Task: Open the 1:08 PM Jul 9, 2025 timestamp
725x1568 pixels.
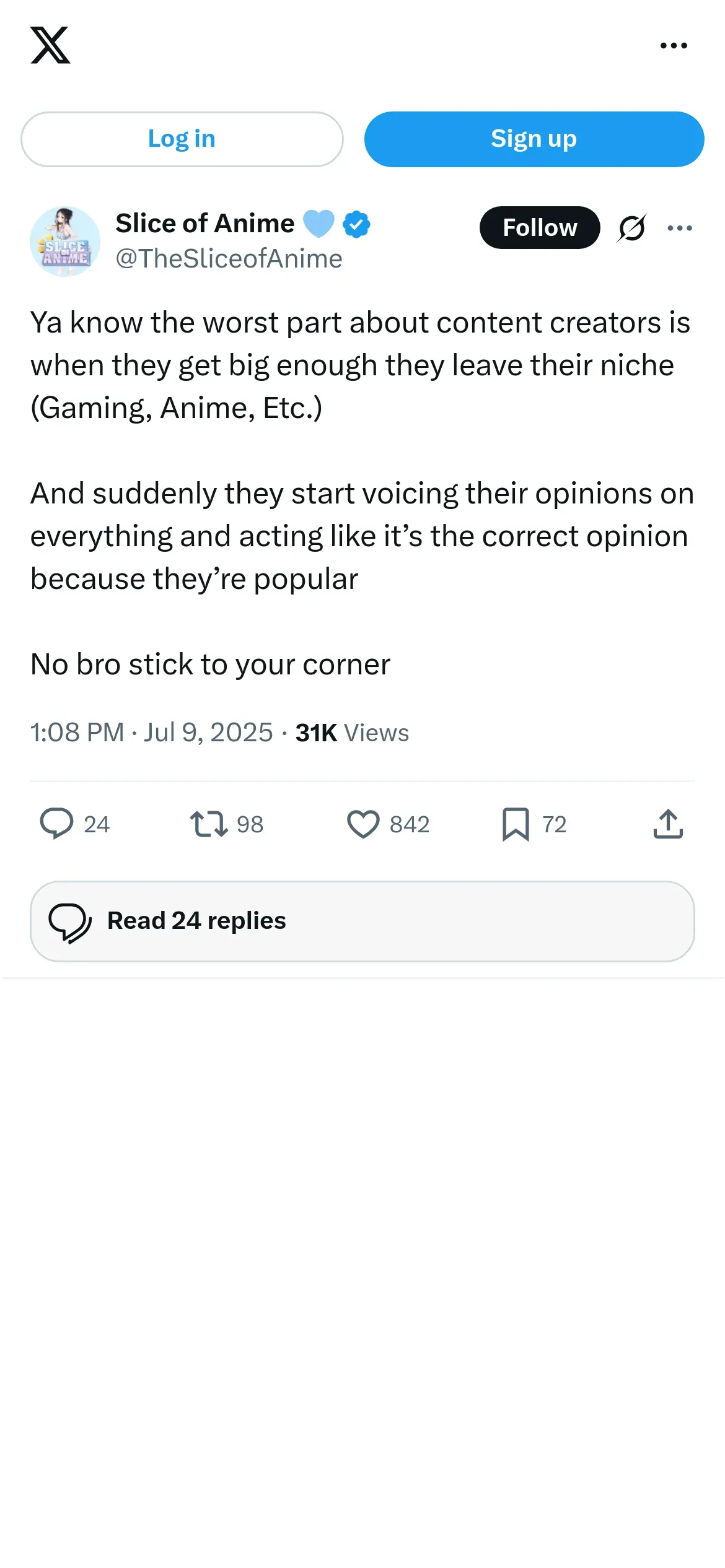Action: (152, 733)
